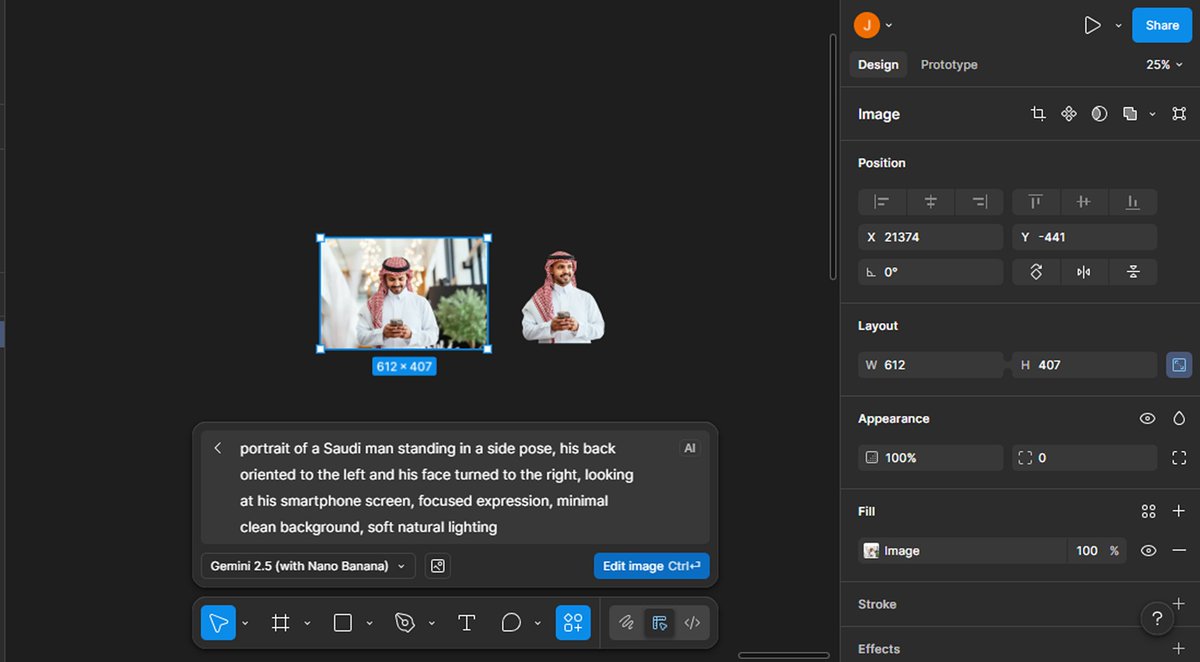Toggle fill visibility eye icon

tap(1148, 551)
